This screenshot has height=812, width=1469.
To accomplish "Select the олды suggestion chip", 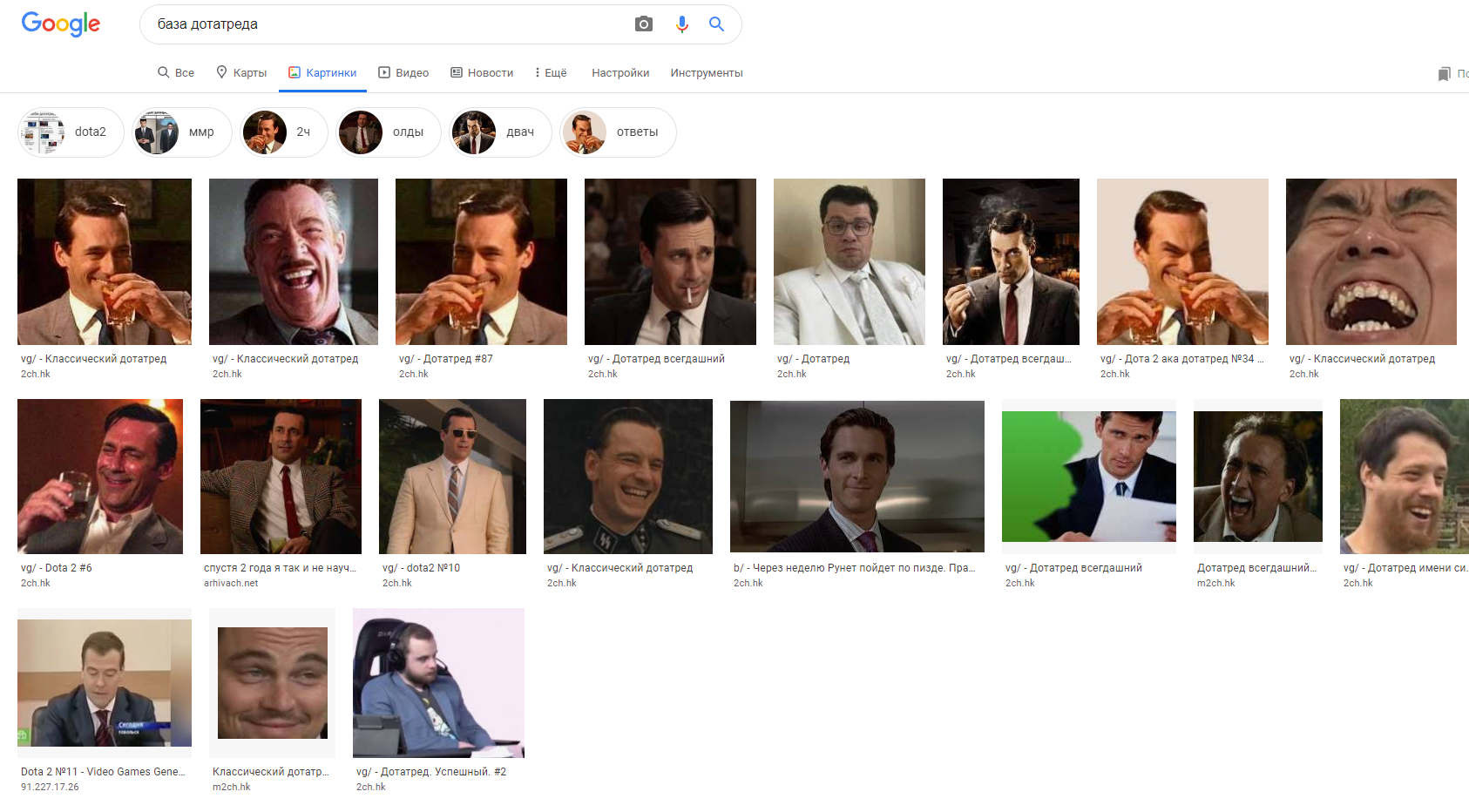I will pyautogui.click(x=389, y=132).
